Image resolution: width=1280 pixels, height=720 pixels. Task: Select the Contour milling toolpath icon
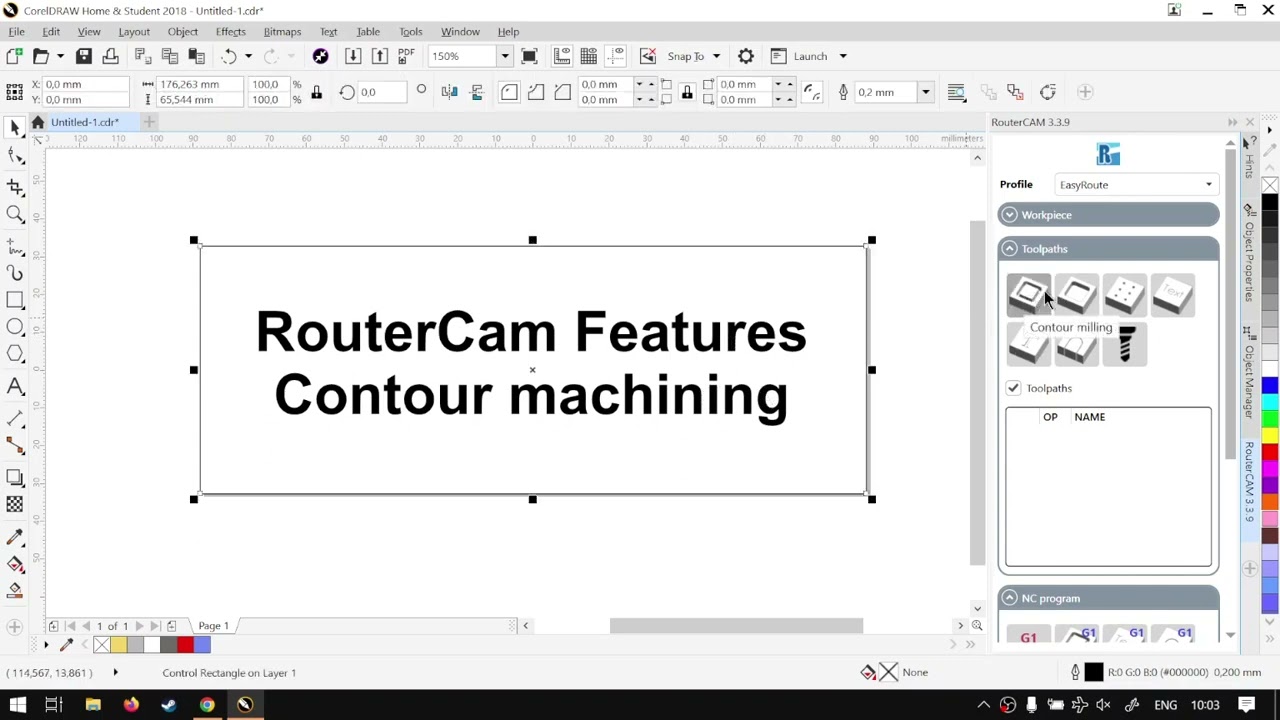click(x=1028, y=295)
